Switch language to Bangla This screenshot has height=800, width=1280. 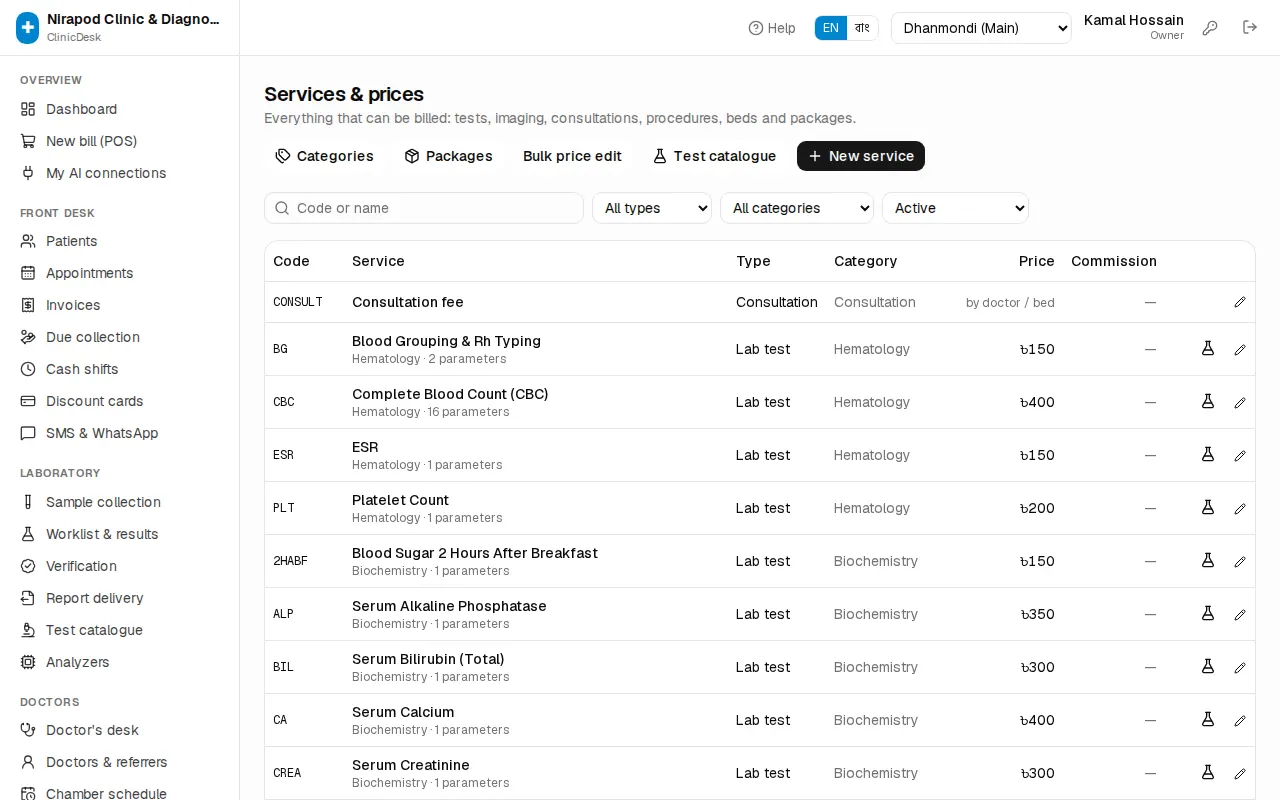point(862,28)
